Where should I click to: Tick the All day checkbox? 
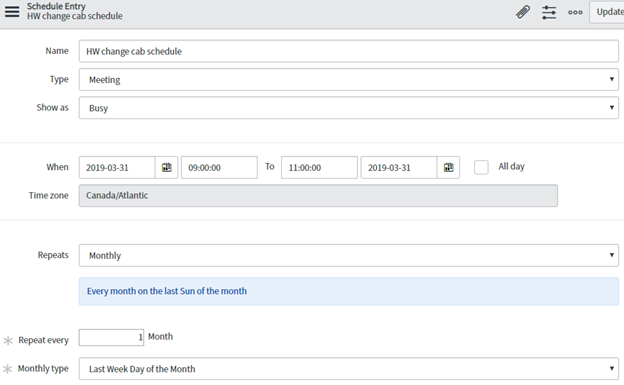pos(481,167)
